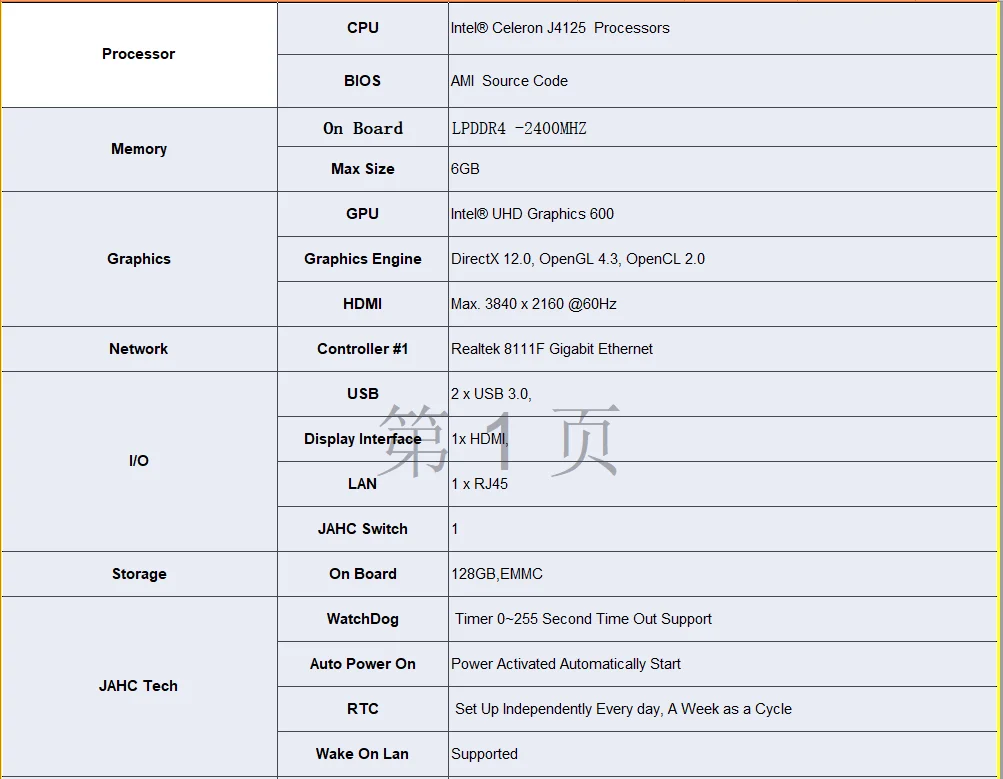The height and width of the screenshot is (779, 1003).
Task: Select the Intel UHD Graphics 600 cell
Action: 532,214
